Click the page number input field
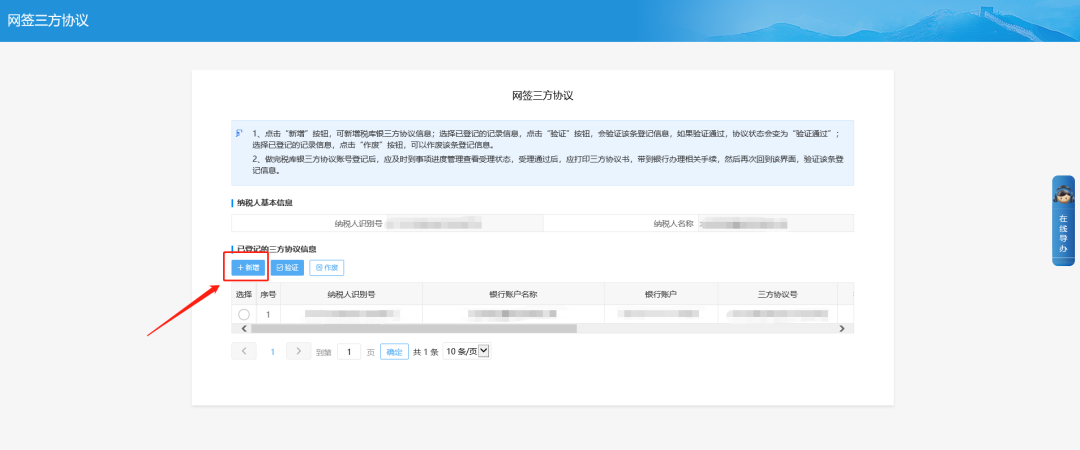 (349, 351)
